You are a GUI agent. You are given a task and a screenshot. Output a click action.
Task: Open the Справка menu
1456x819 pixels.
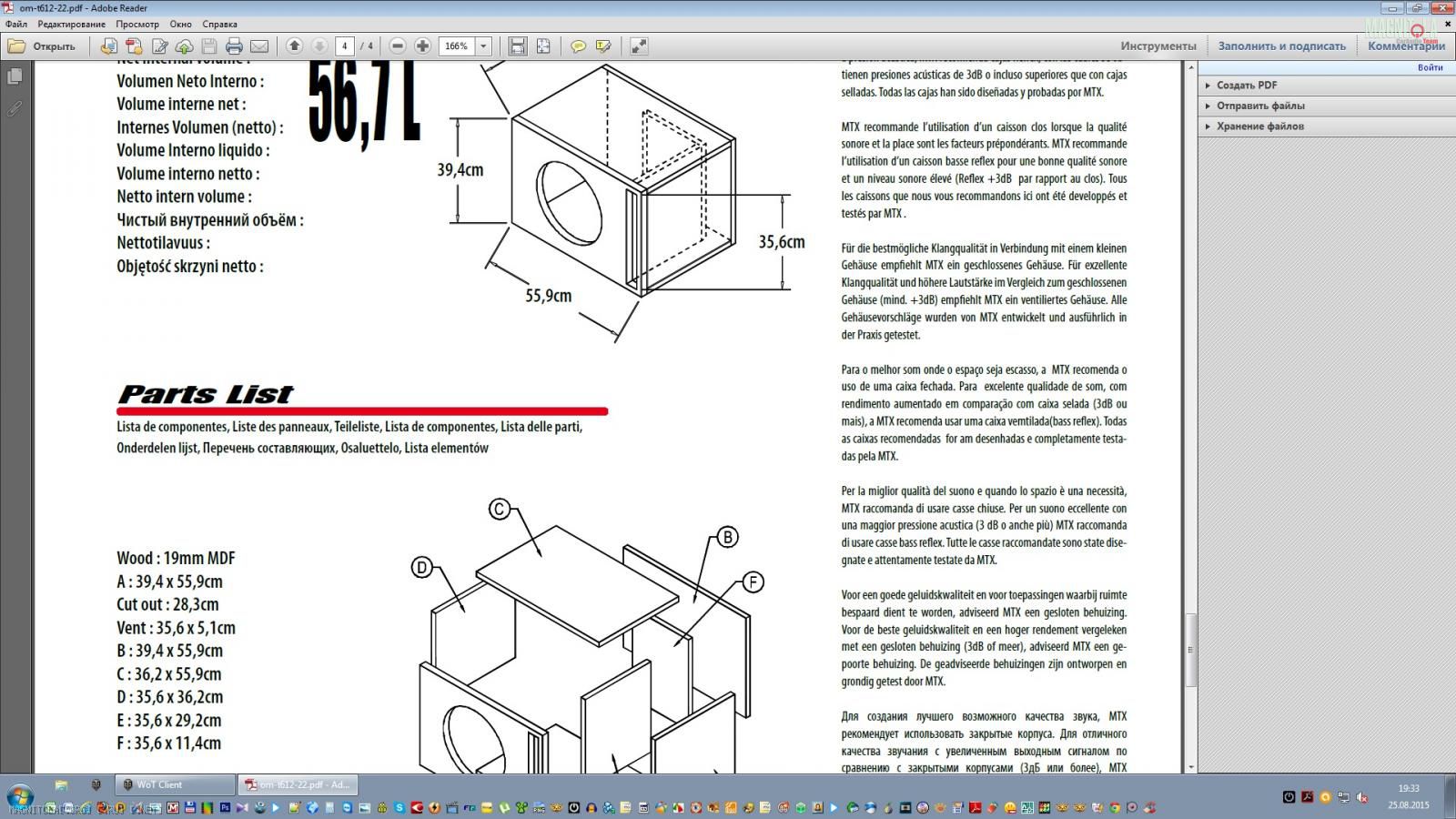[219, 24]
